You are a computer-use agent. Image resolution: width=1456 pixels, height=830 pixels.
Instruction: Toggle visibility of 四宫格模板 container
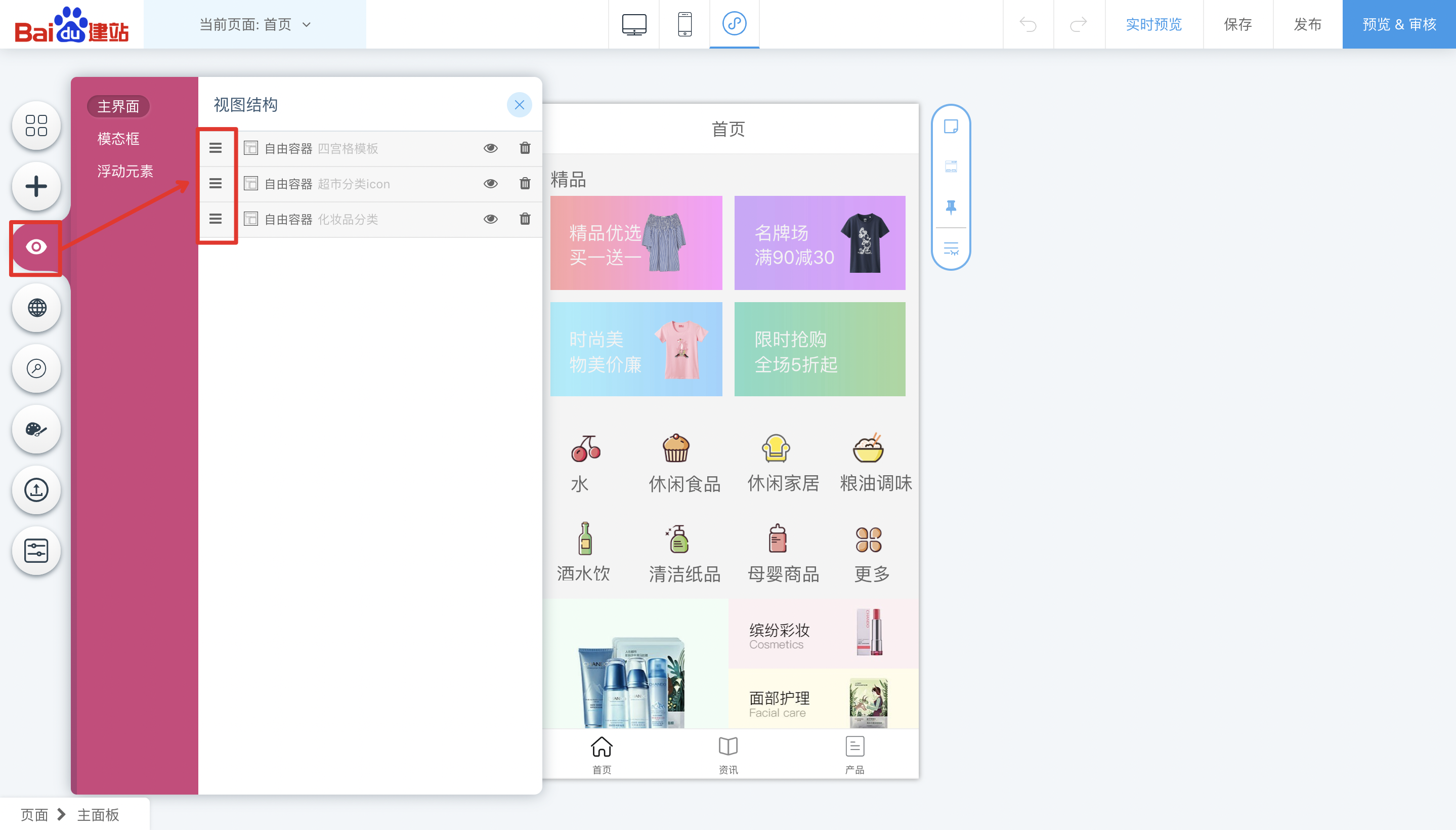pyautogui.click(x=490, y=148)
